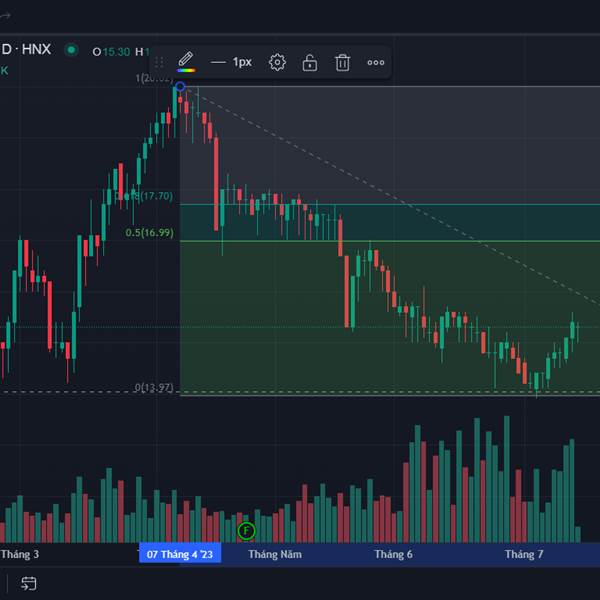Open the go-to-date calendar icon

click(29, 583)
